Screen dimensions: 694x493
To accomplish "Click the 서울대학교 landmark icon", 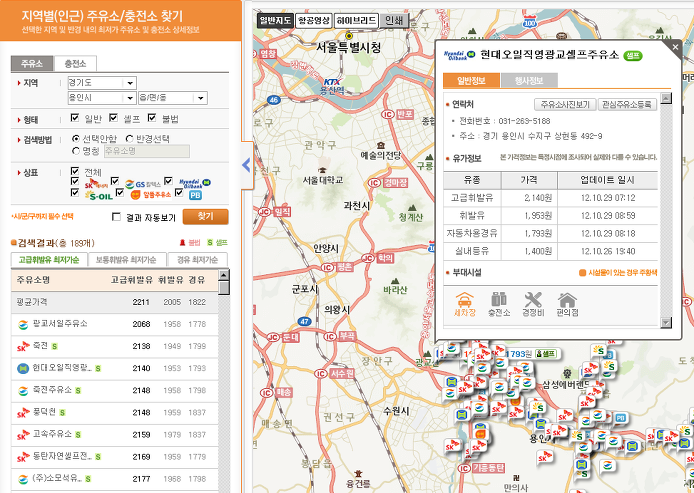I will coord(322,171).
